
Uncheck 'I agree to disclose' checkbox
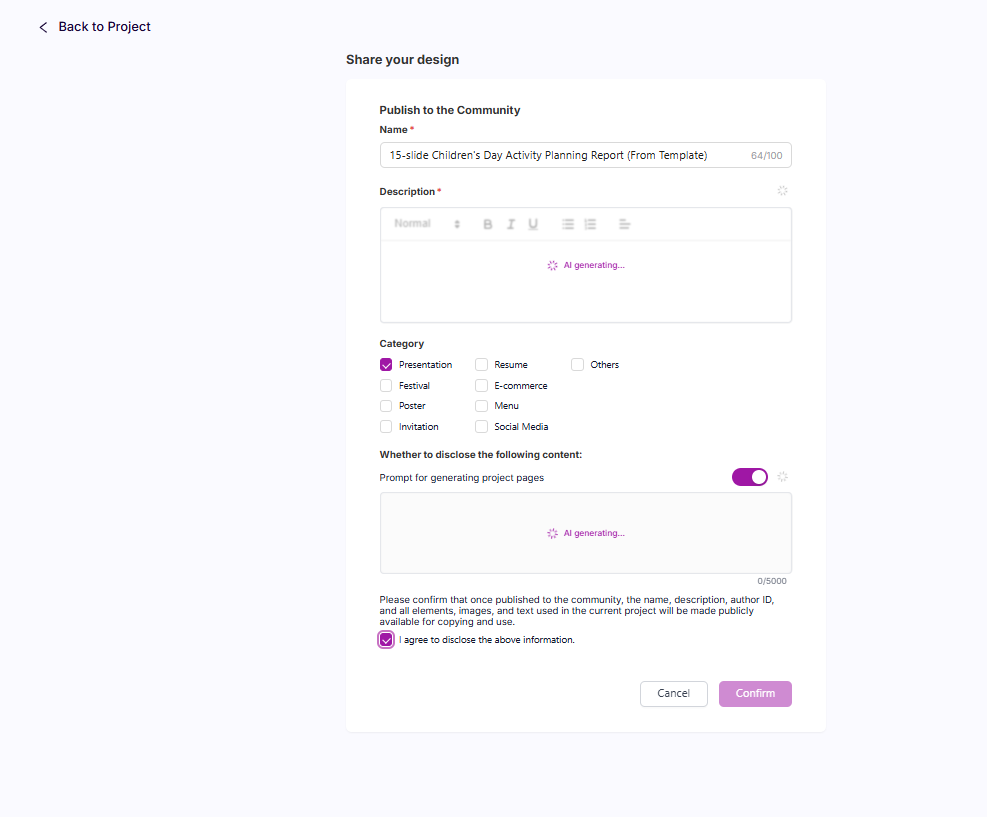click(386, 640)
